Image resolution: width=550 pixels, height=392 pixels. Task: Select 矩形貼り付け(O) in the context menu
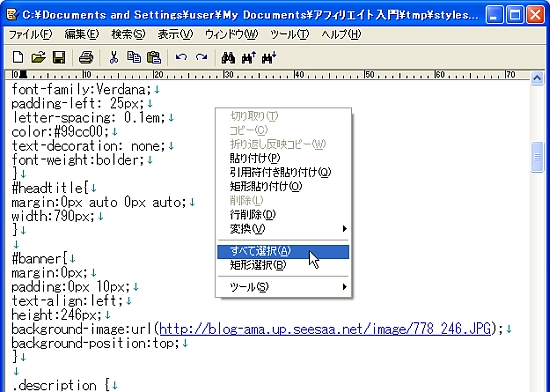(x=283, y=186)
